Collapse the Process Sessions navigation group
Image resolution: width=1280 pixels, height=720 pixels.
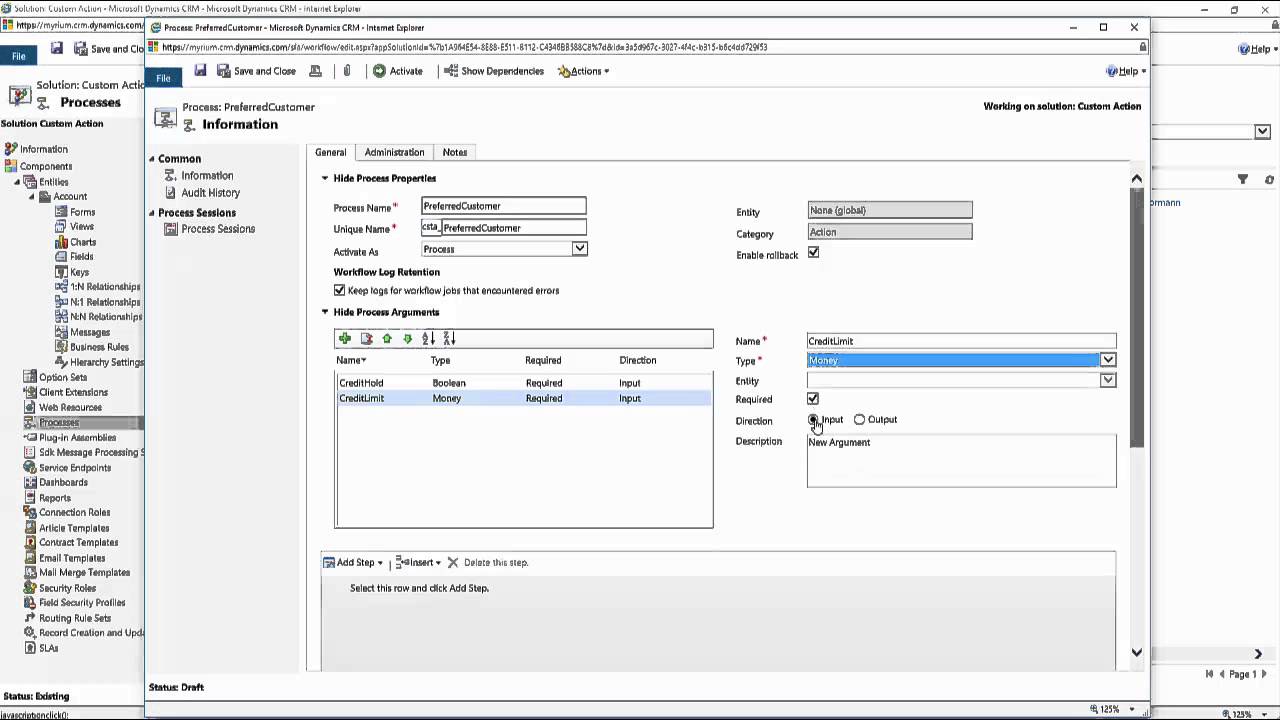[x=153, y=213]
